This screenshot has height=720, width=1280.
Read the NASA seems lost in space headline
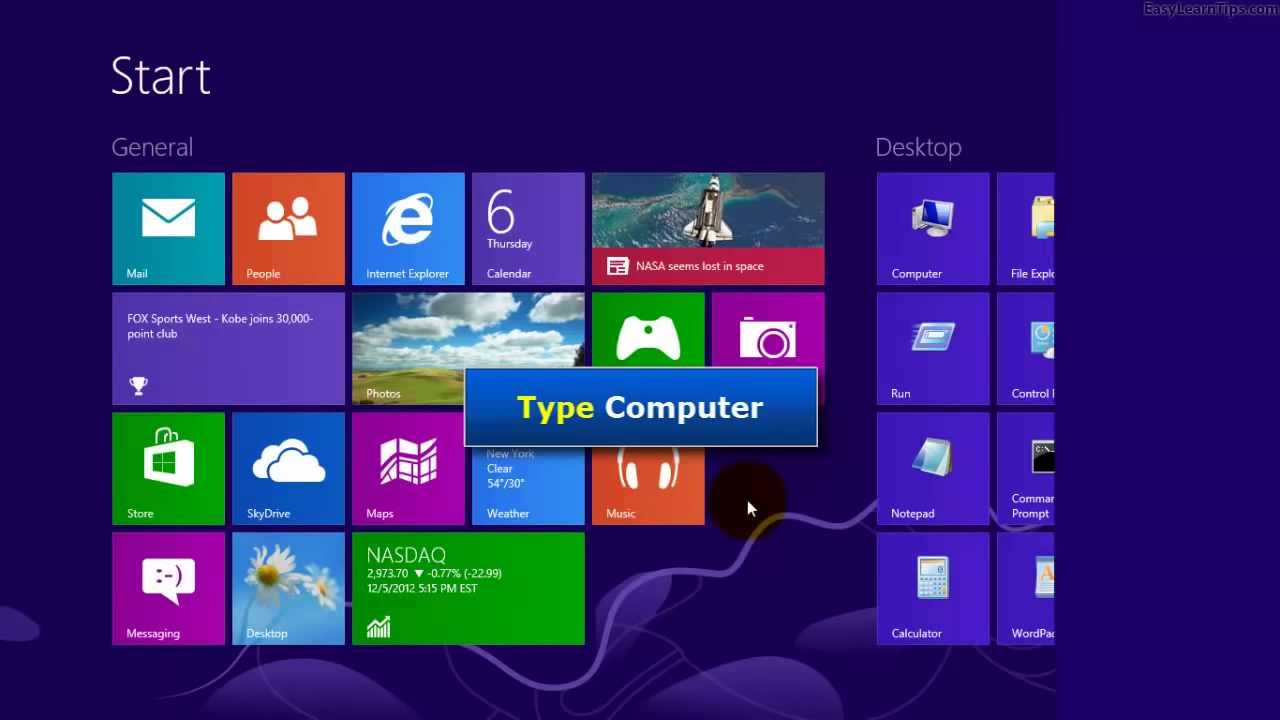pos(708,228)
